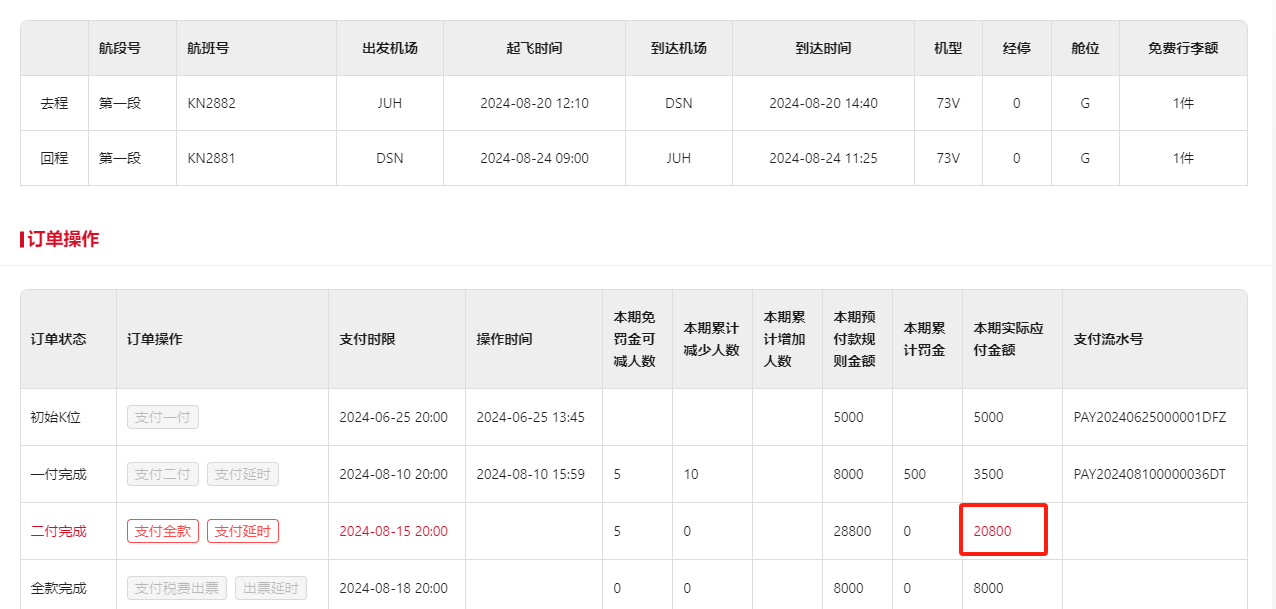Click the greyed 支付一付 button
This screenshot has height=609, width=1276.
[x=163, y=417]
